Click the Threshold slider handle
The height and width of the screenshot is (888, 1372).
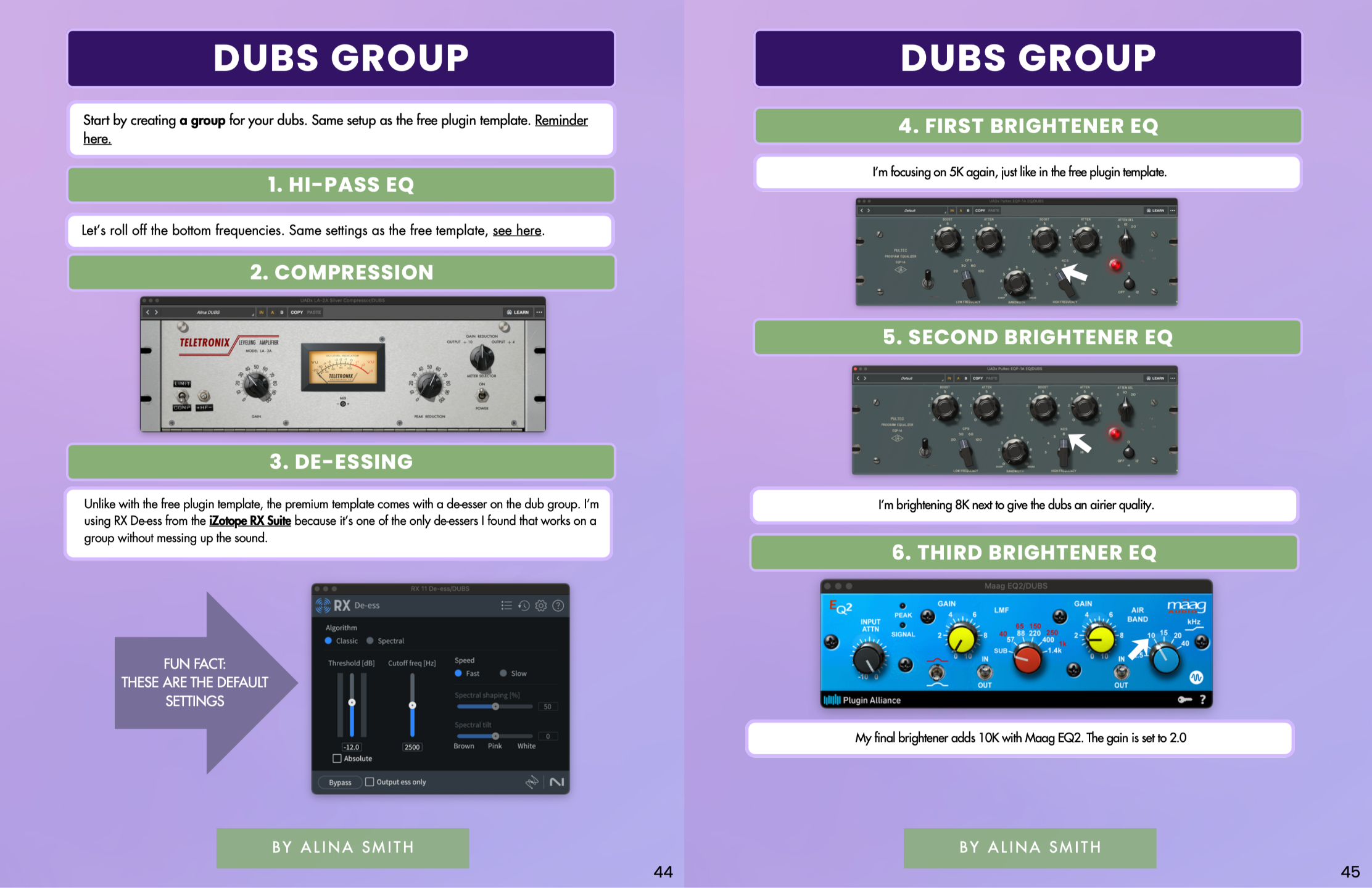(x=352, y=702)
